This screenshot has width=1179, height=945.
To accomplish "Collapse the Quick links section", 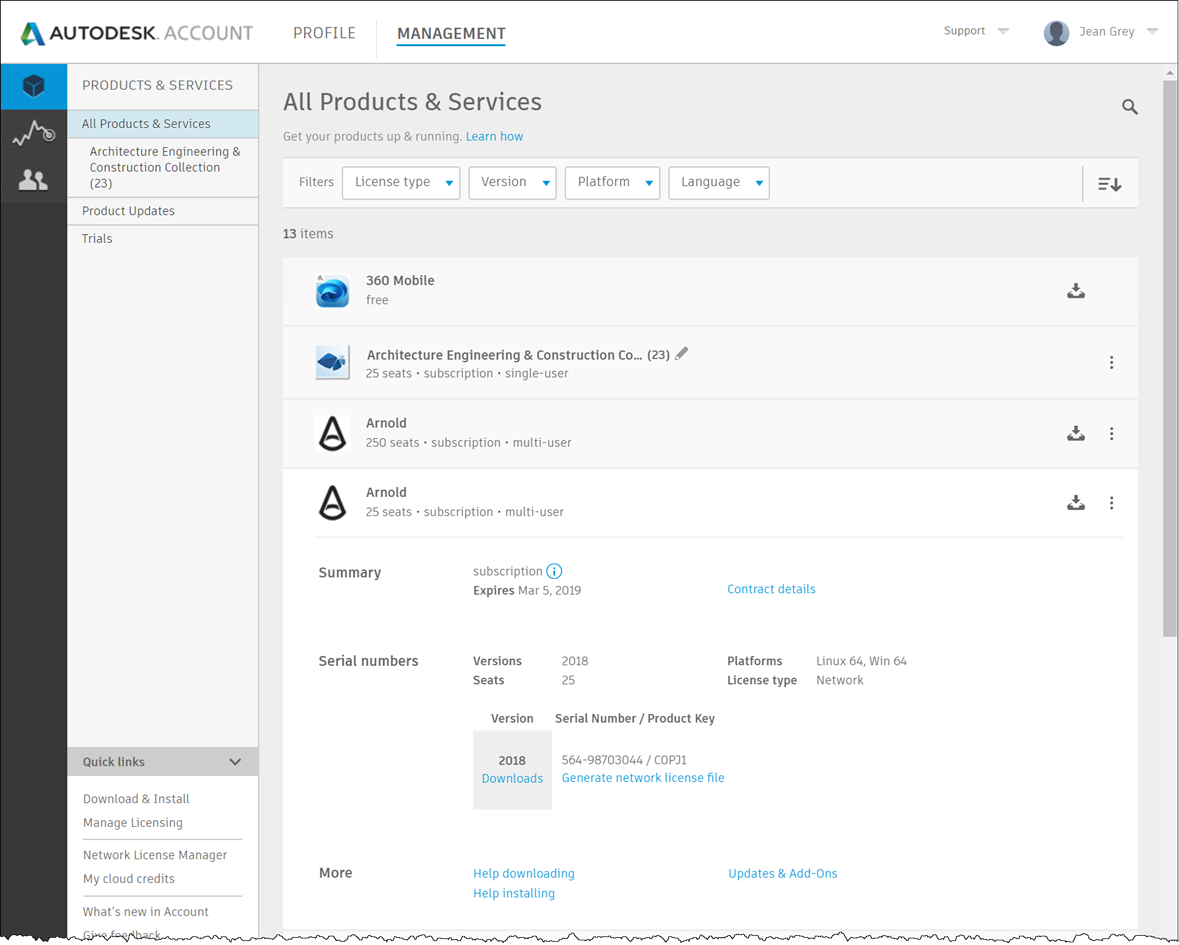I will [235, 762].
